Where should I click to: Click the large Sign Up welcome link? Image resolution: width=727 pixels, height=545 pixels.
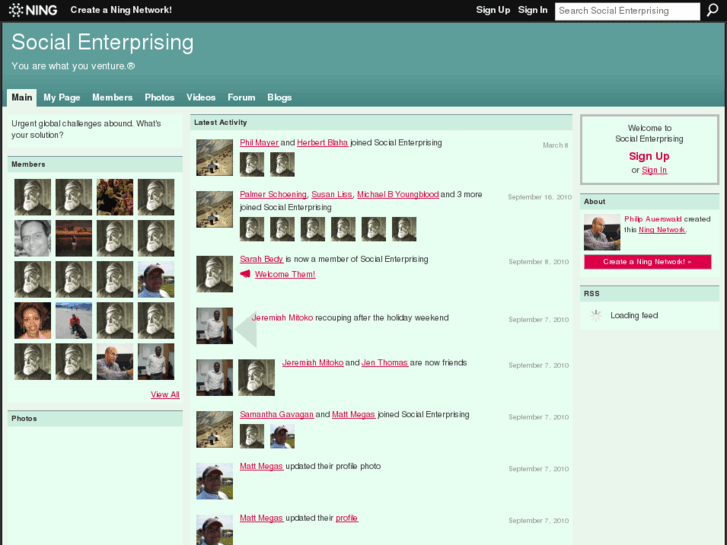click(649, 156)
